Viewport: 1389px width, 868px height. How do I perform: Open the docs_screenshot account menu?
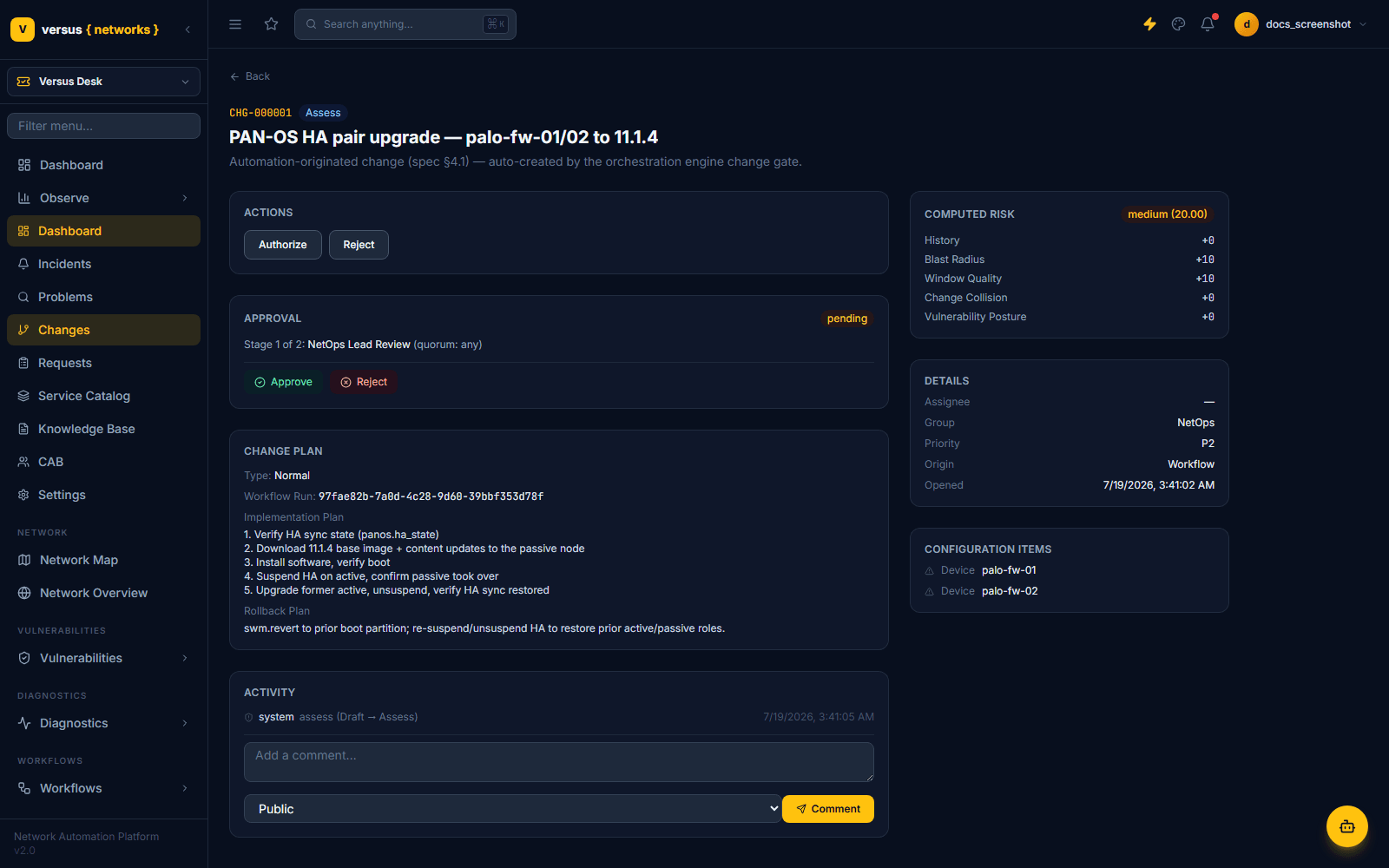[1300, 24]
